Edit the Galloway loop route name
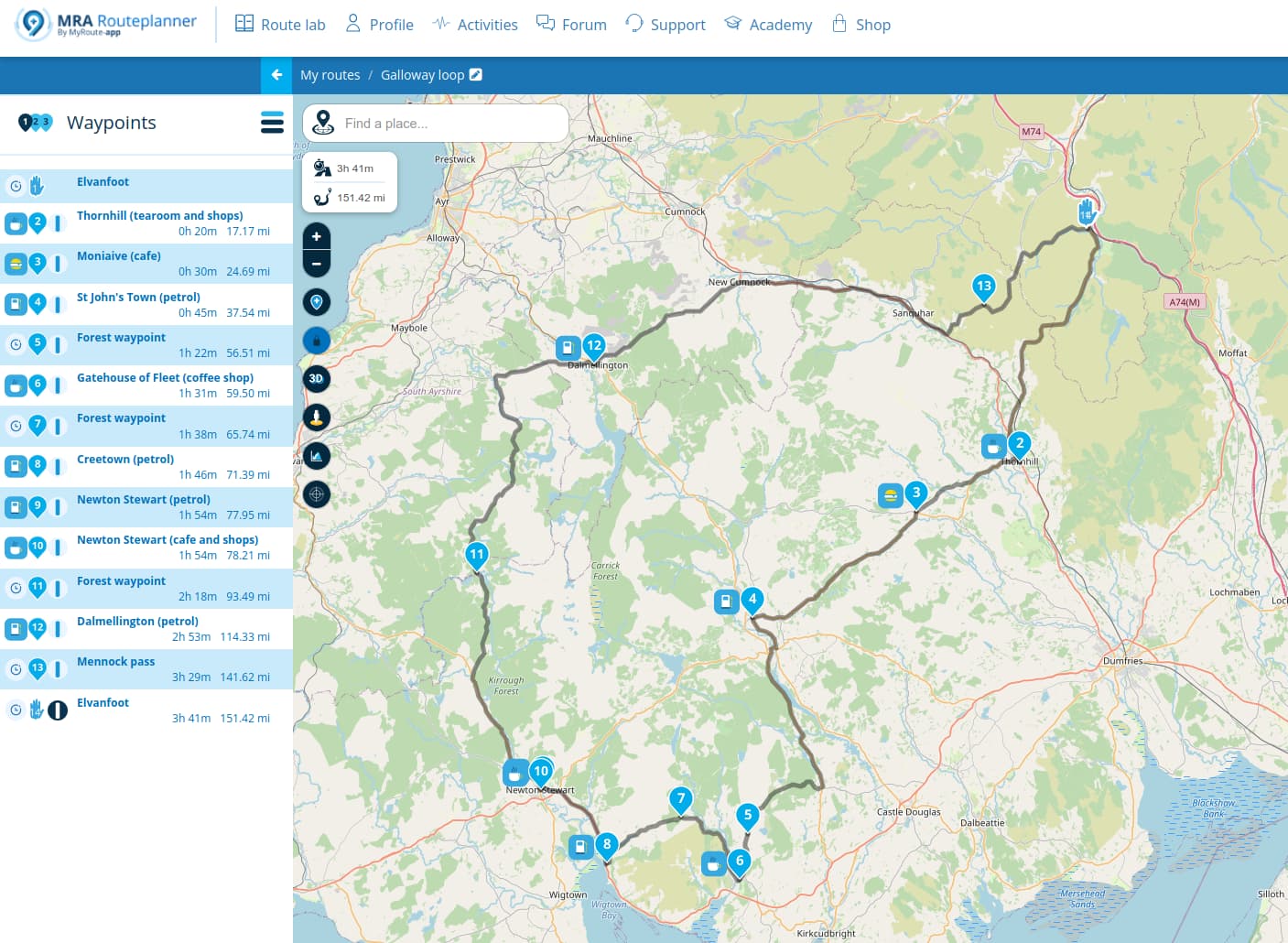 pos(476,75)
